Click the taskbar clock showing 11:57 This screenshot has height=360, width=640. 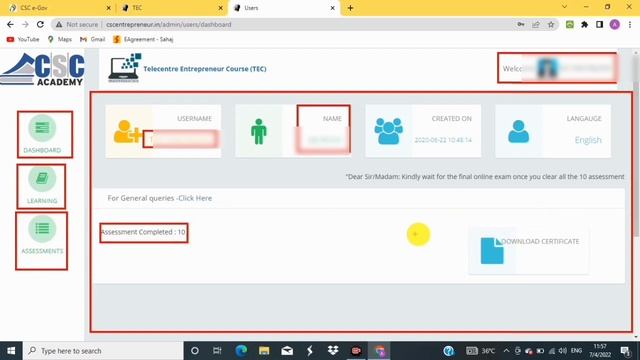point(600,351)
